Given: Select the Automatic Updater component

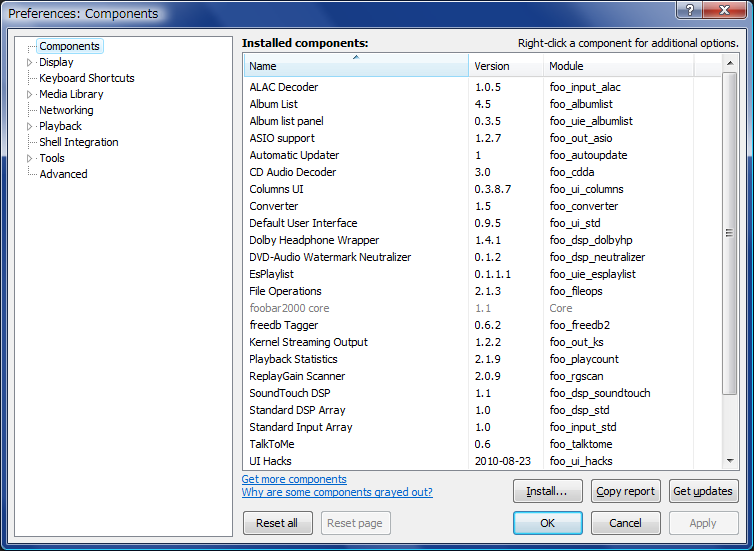Looking at the screenshot, I should coord(482,155).
